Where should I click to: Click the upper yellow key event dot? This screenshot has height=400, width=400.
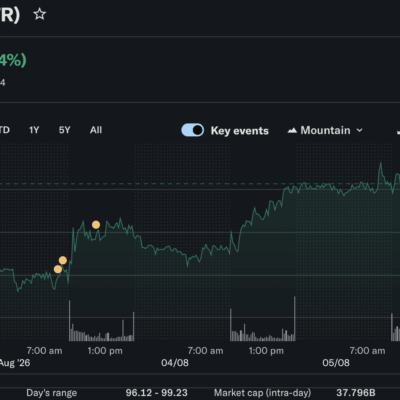[96, 225]
